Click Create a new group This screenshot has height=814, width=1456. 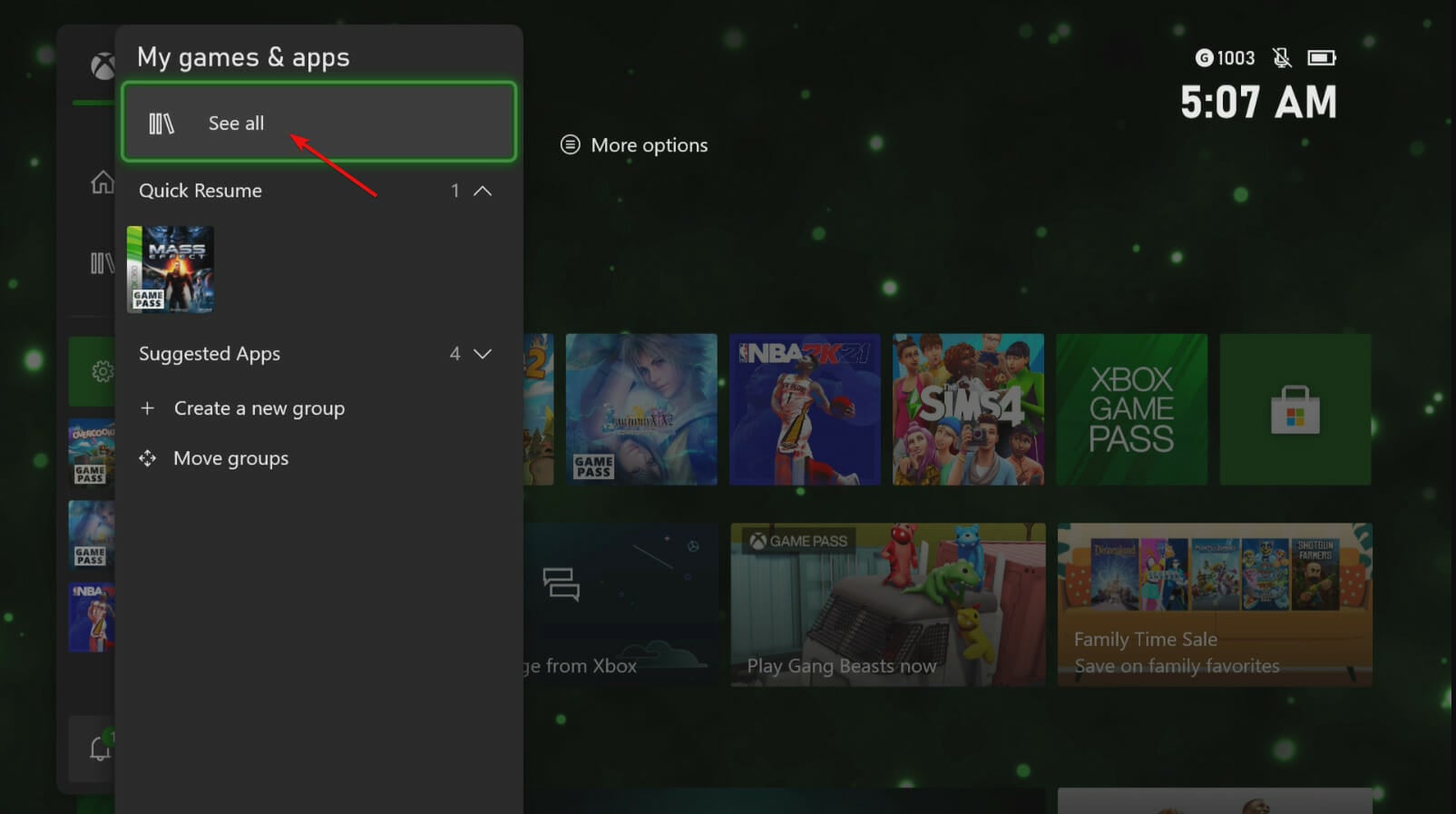point(259,408)
